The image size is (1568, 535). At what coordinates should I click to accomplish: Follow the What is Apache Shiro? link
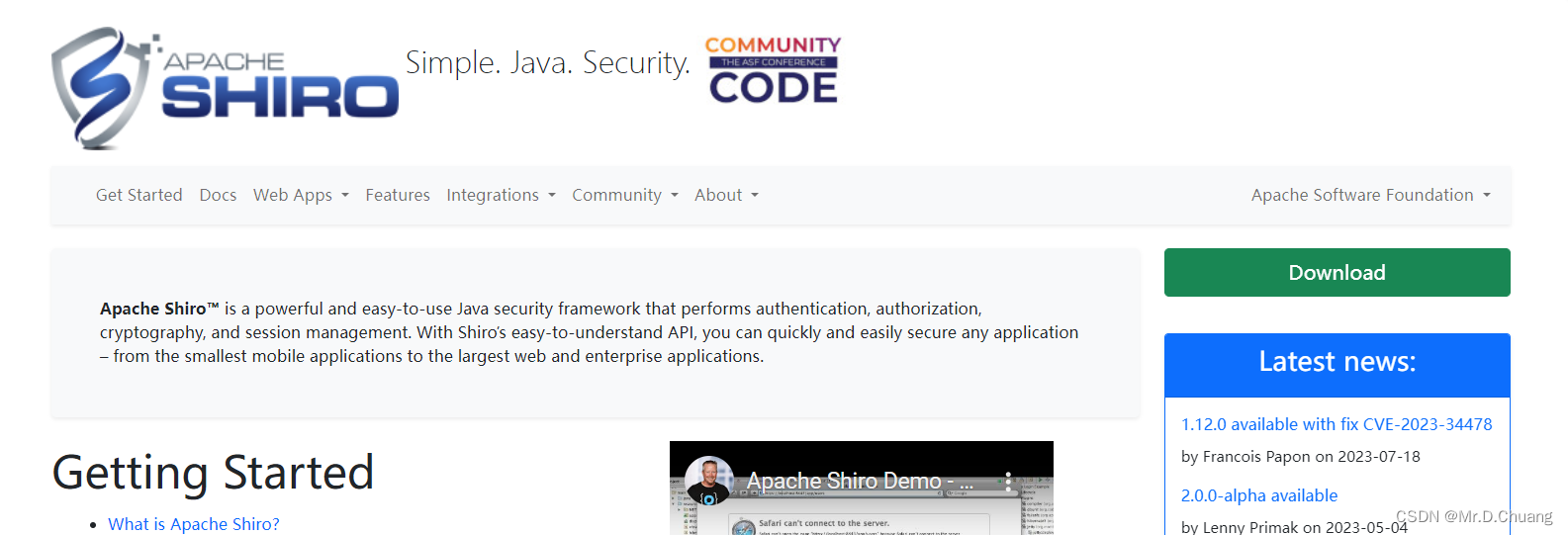click(x=194, y=524)
